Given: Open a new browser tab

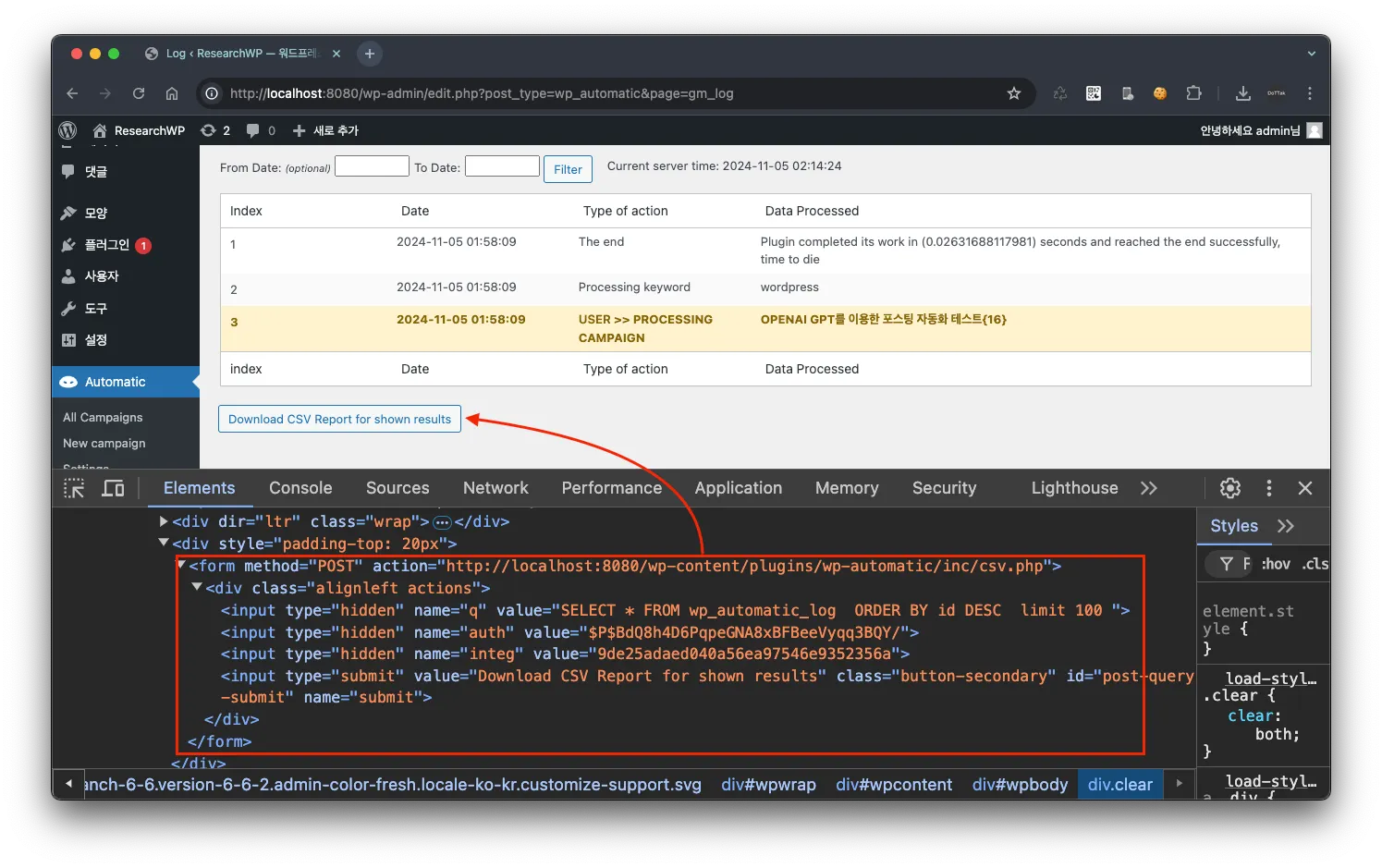Looking at the screenshot, I should 369,54.
